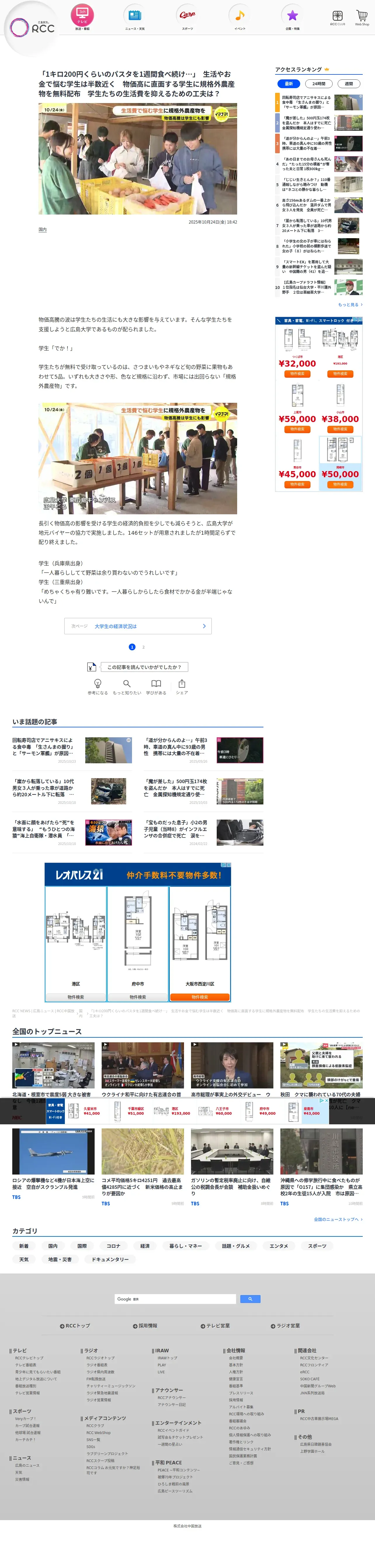This screenshot has height=1568, width=375.
Task: Open the 新着 category chip
Action: tap(24, 1246)
